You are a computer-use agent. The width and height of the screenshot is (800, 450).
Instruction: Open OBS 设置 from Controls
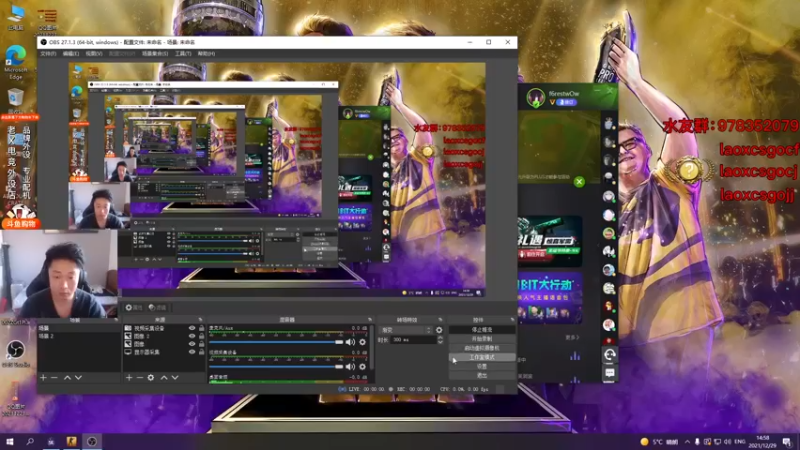pyautogui.click(x=482, y=366)
